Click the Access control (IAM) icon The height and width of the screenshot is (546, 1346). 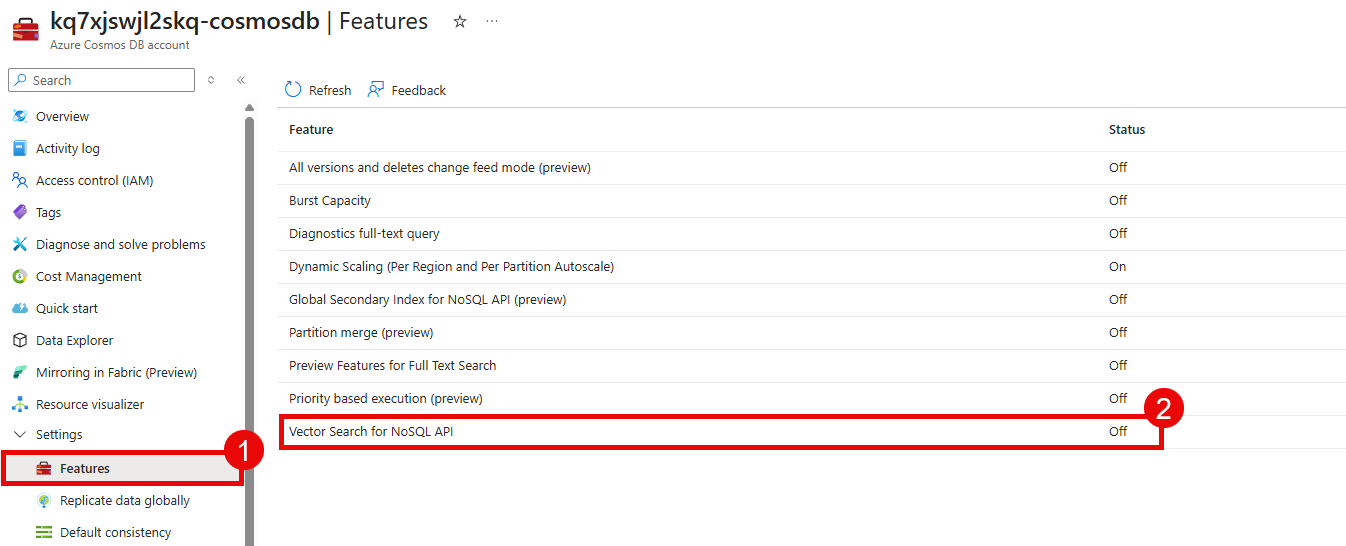point(19,180)
